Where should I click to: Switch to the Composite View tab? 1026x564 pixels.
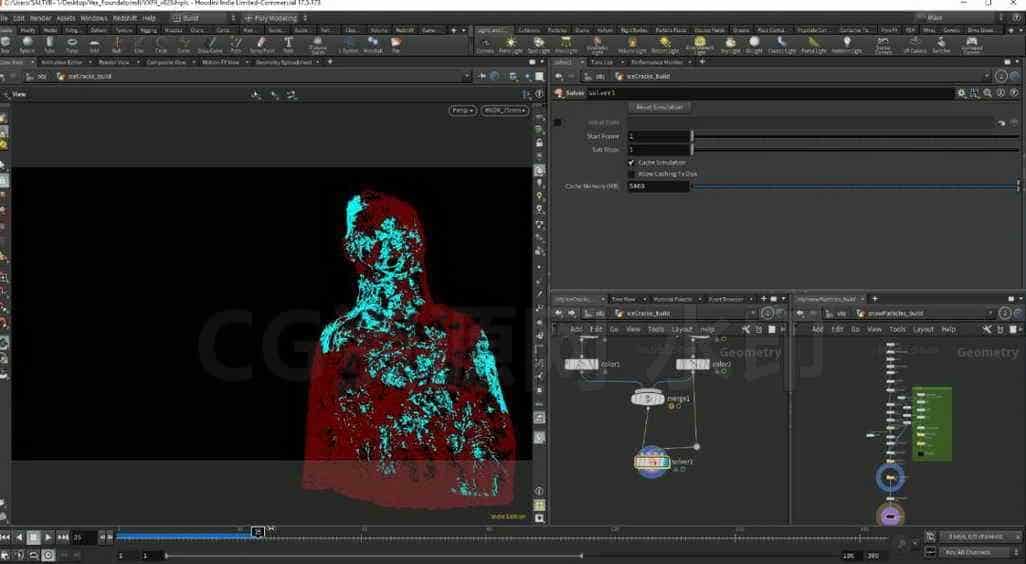point(166,62)
